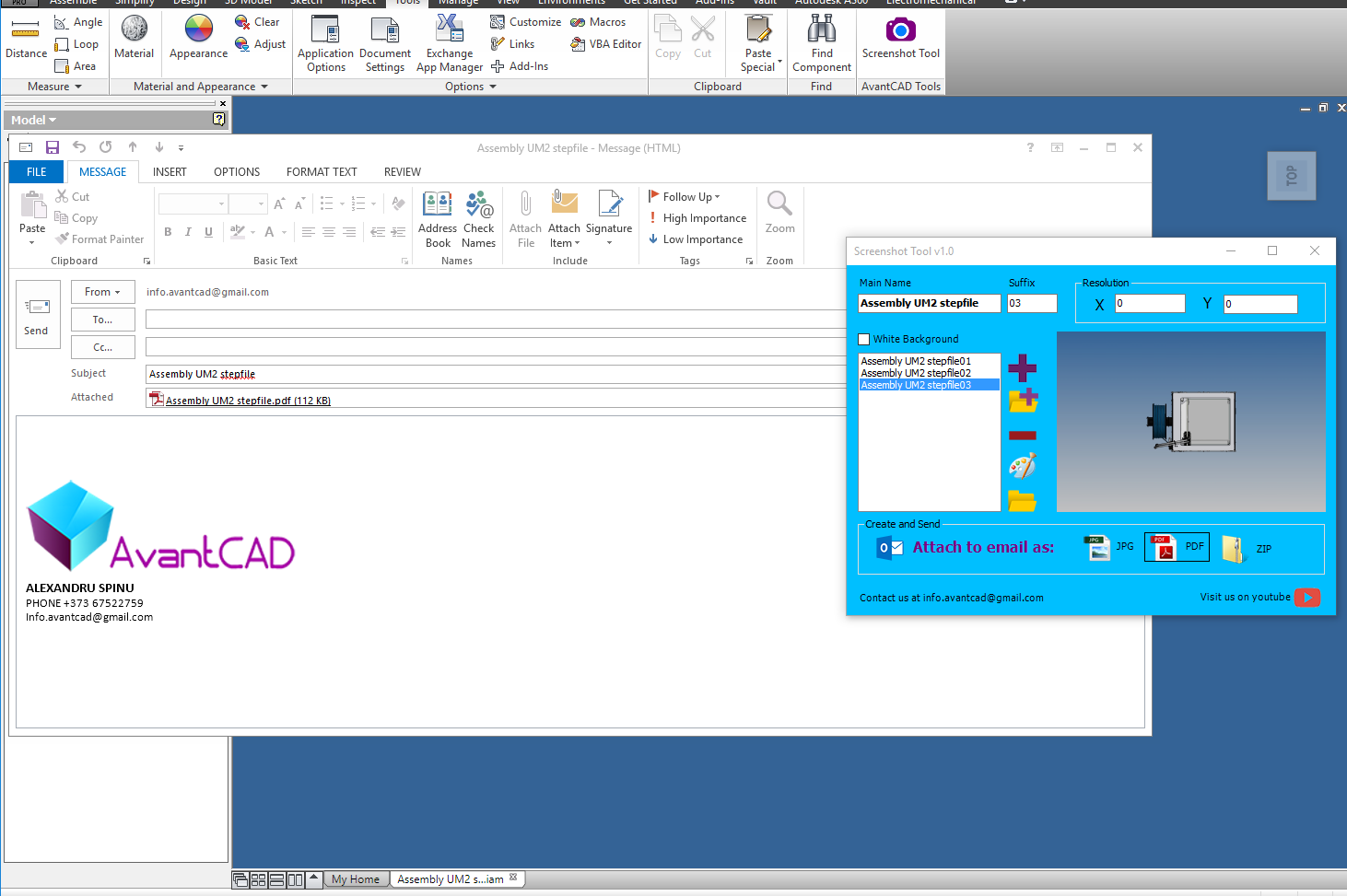Image resolution: width=1347 pixels, height=896 pixels.
Task: Click the Format Painter tool
Action: 100,239
